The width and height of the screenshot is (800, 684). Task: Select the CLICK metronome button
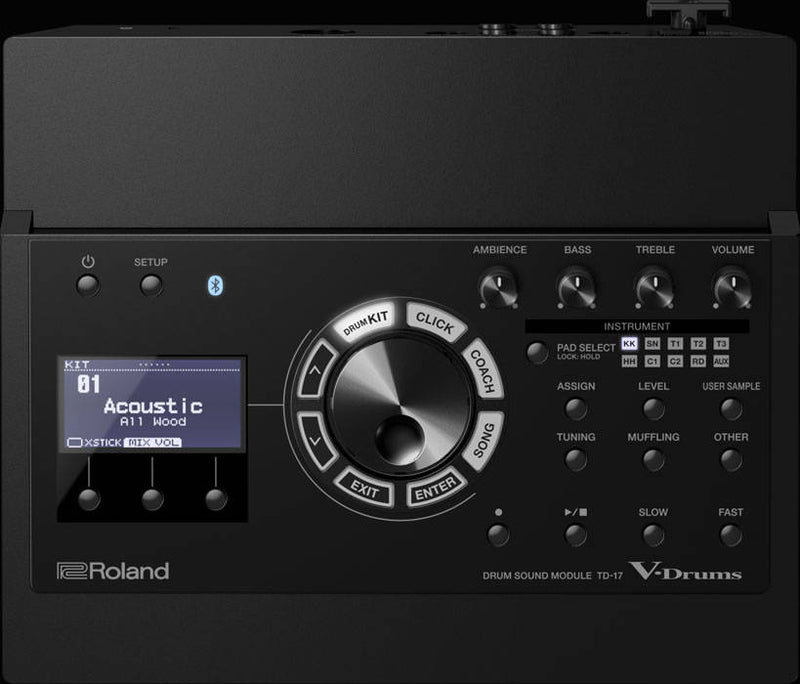[435, 318]
